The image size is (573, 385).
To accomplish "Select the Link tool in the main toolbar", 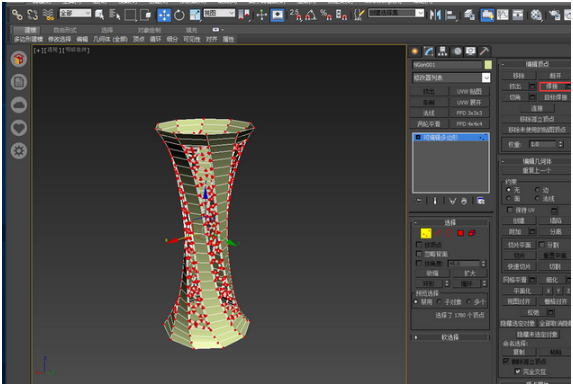I will (x=17, y=15).
